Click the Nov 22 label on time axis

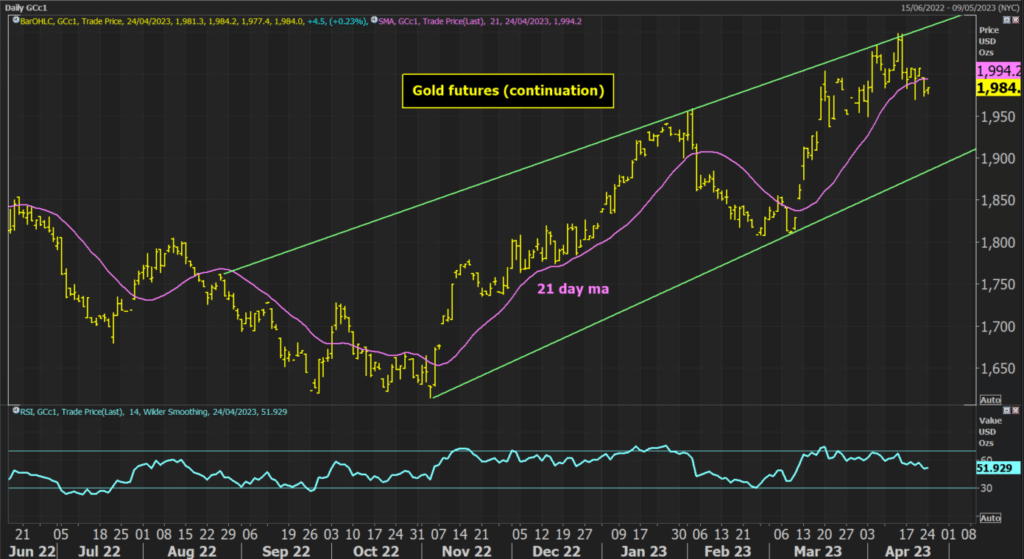pyautogui.click(x=466, y=551)
